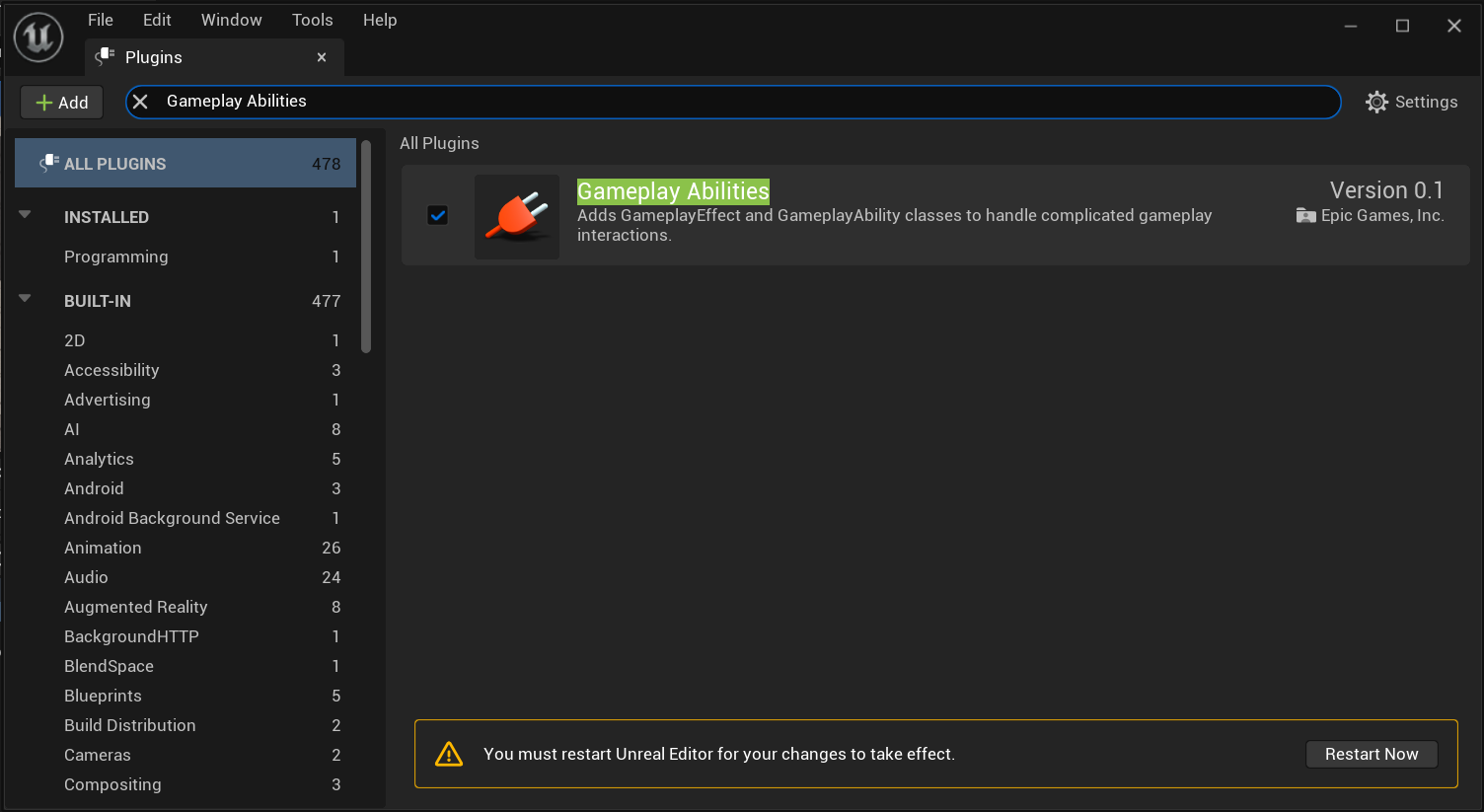
Task: Click the plugin description about GameplayEffect classes
Action: coord(894,225)
